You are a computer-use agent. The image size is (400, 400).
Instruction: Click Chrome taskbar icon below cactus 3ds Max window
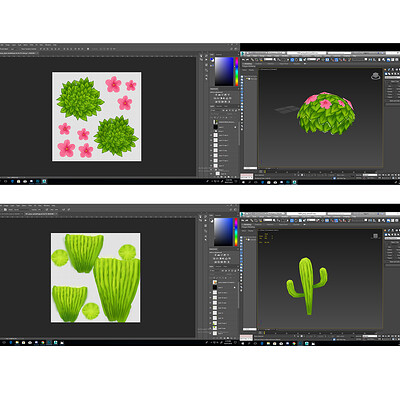pos(294,343)
